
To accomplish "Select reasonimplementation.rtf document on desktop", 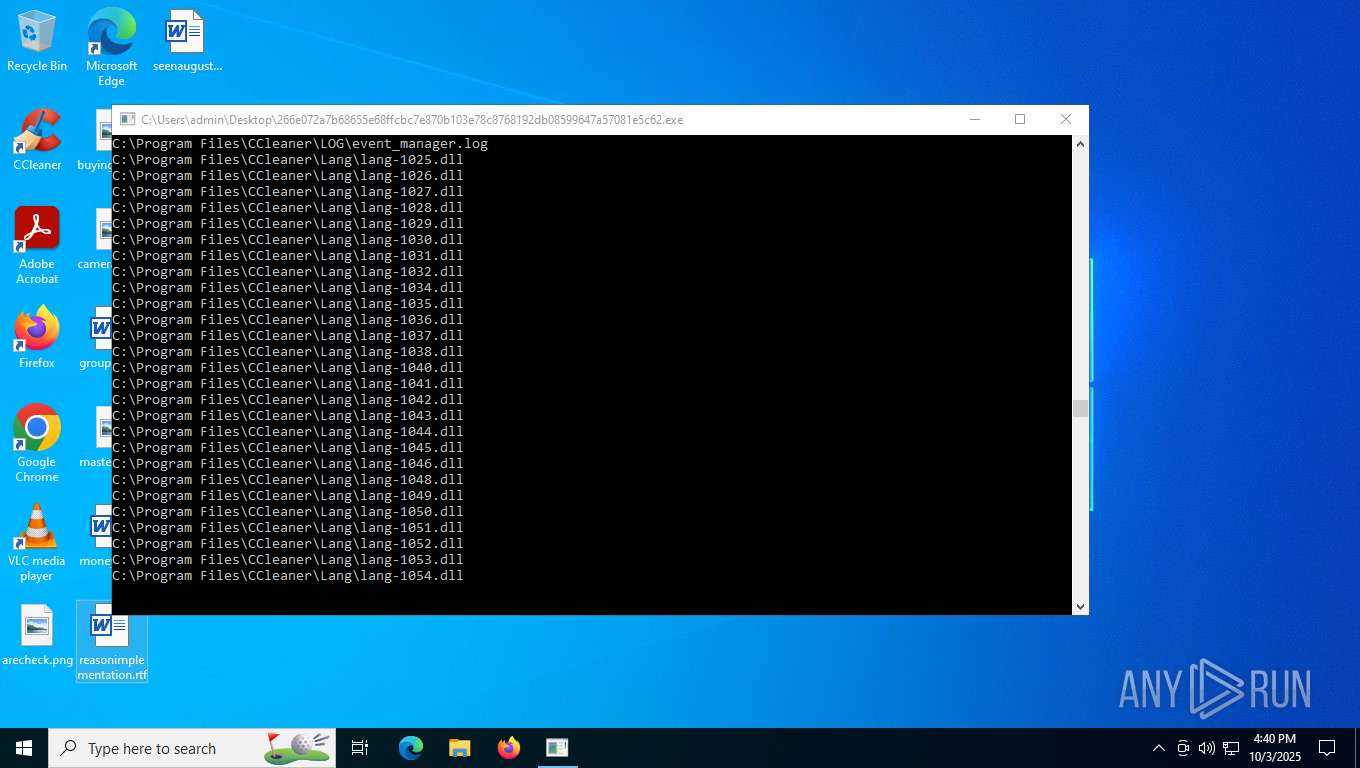I will tap(112, 642).
